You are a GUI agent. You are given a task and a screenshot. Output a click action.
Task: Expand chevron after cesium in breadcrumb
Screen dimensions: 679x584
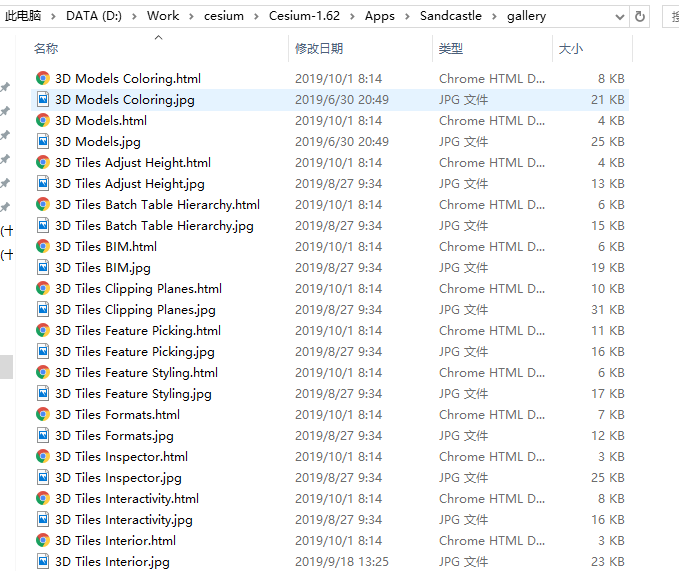coord(256,16)
